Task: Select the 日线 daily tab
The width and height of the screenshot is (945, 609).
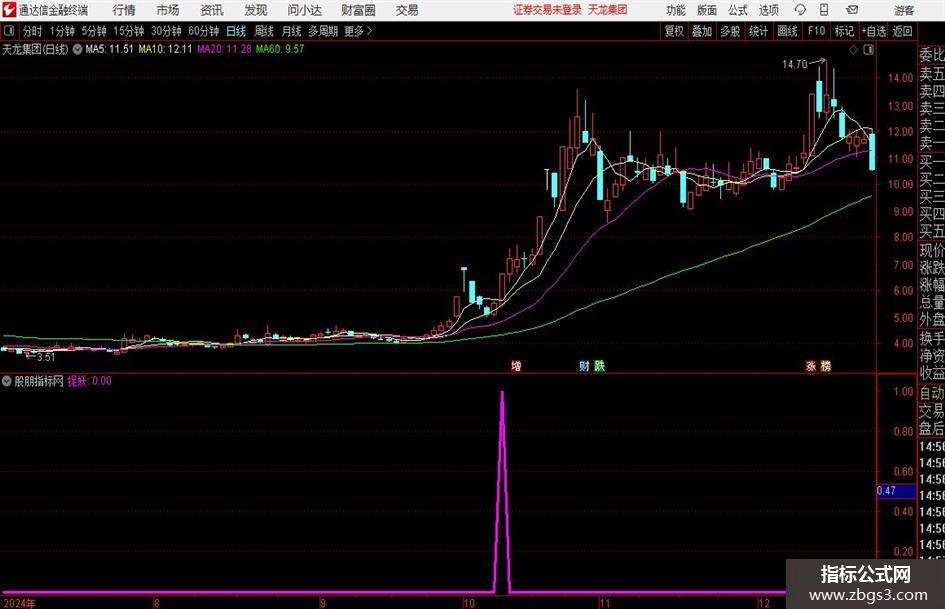Action: coord(236,31)
